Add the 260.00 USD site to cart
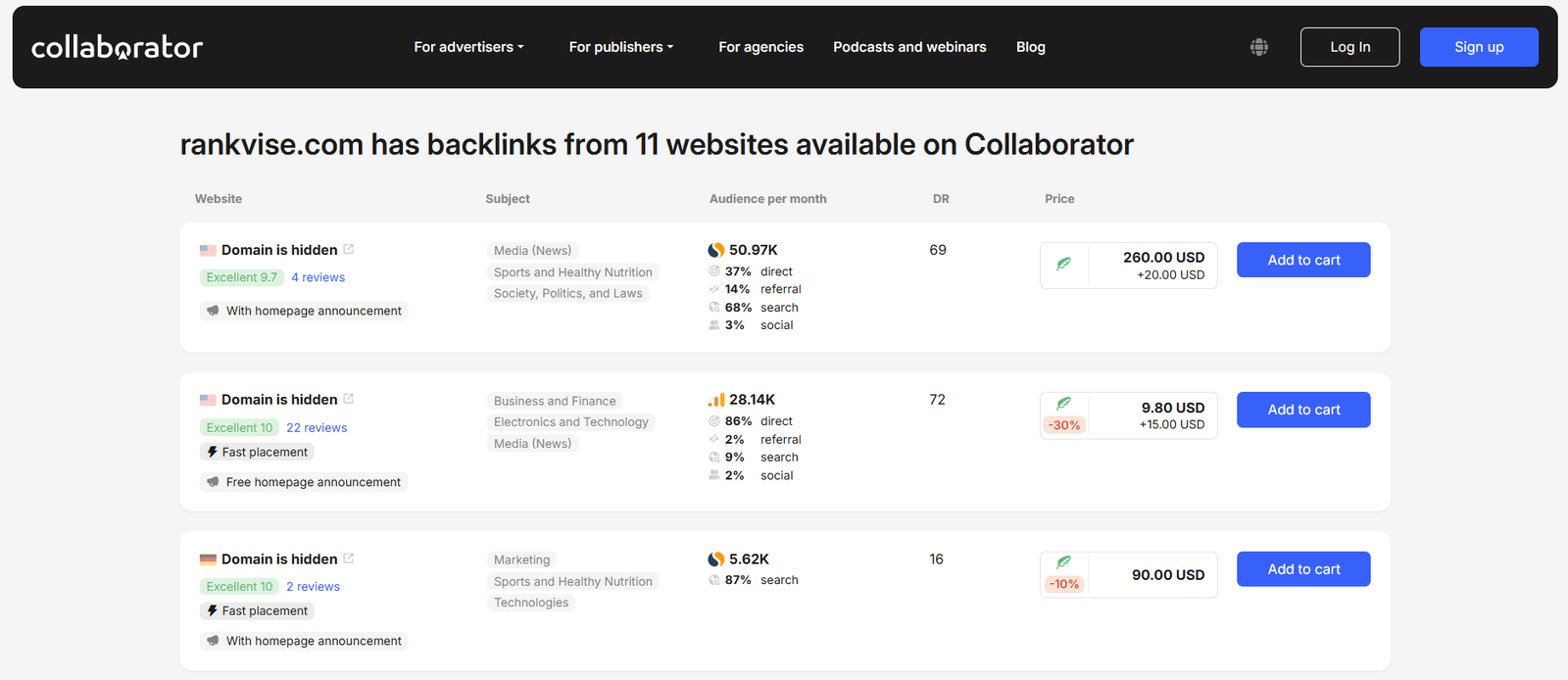Screen dimensions: 1568x680 (x=1303, y=260)
